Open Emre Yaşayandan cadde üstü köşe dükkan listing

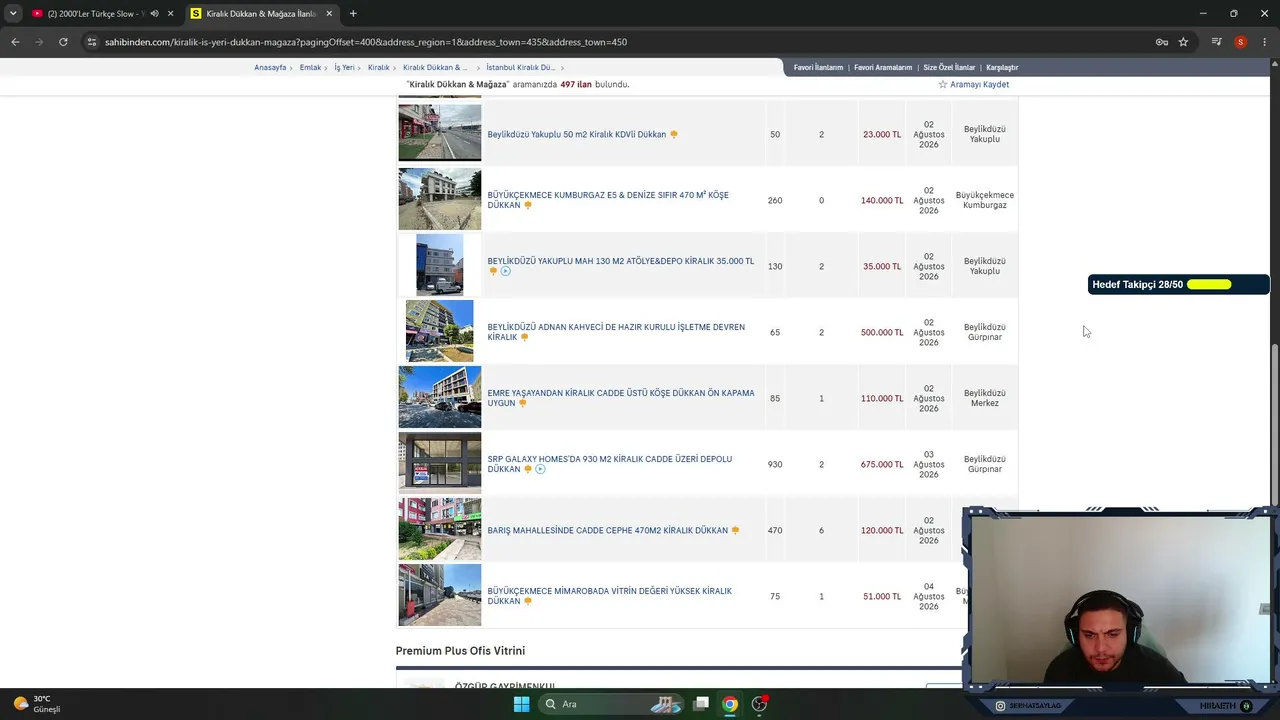coord(621,398)
